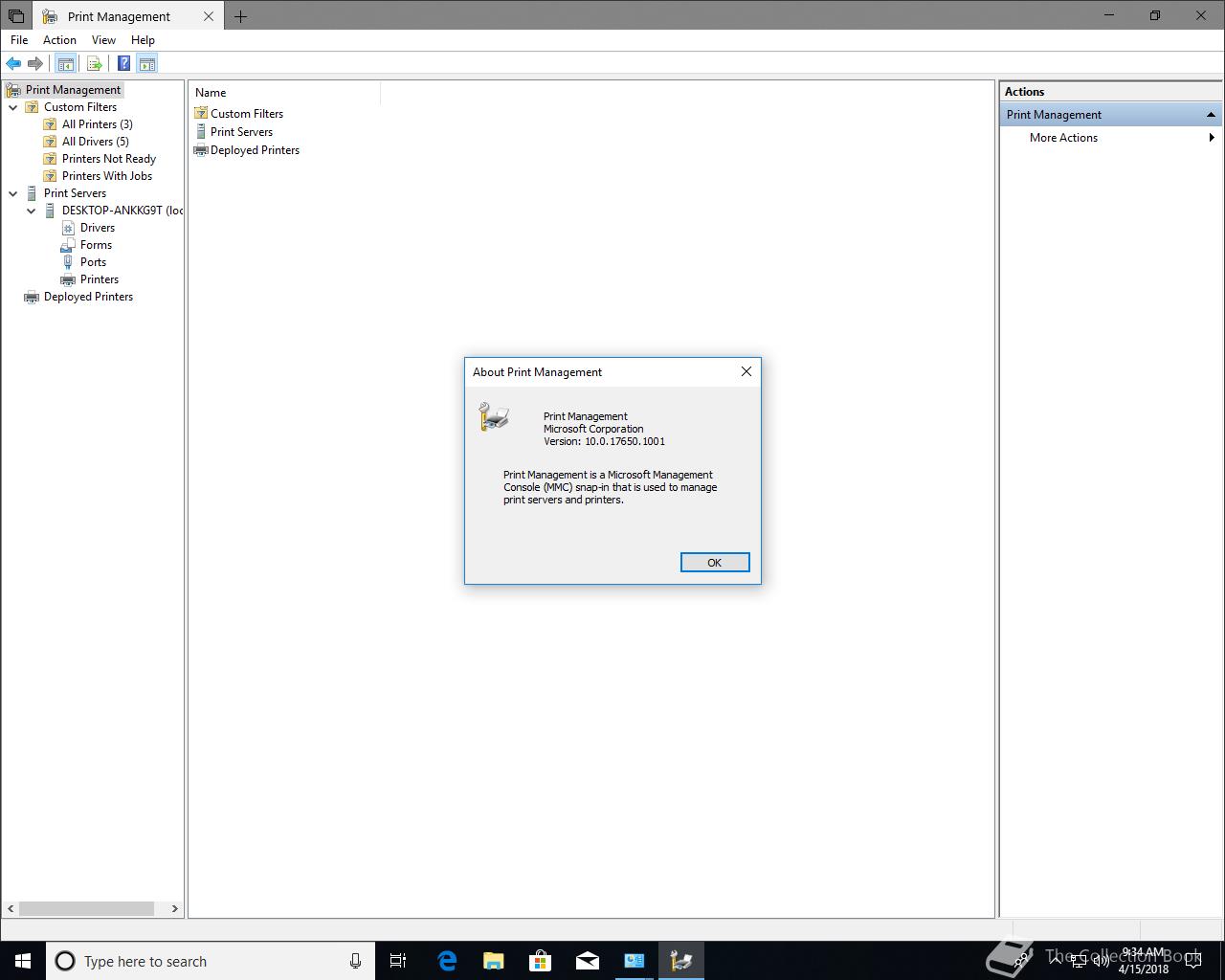Open the Drivers node under server
1225x980 pixels.
(98, 228)
